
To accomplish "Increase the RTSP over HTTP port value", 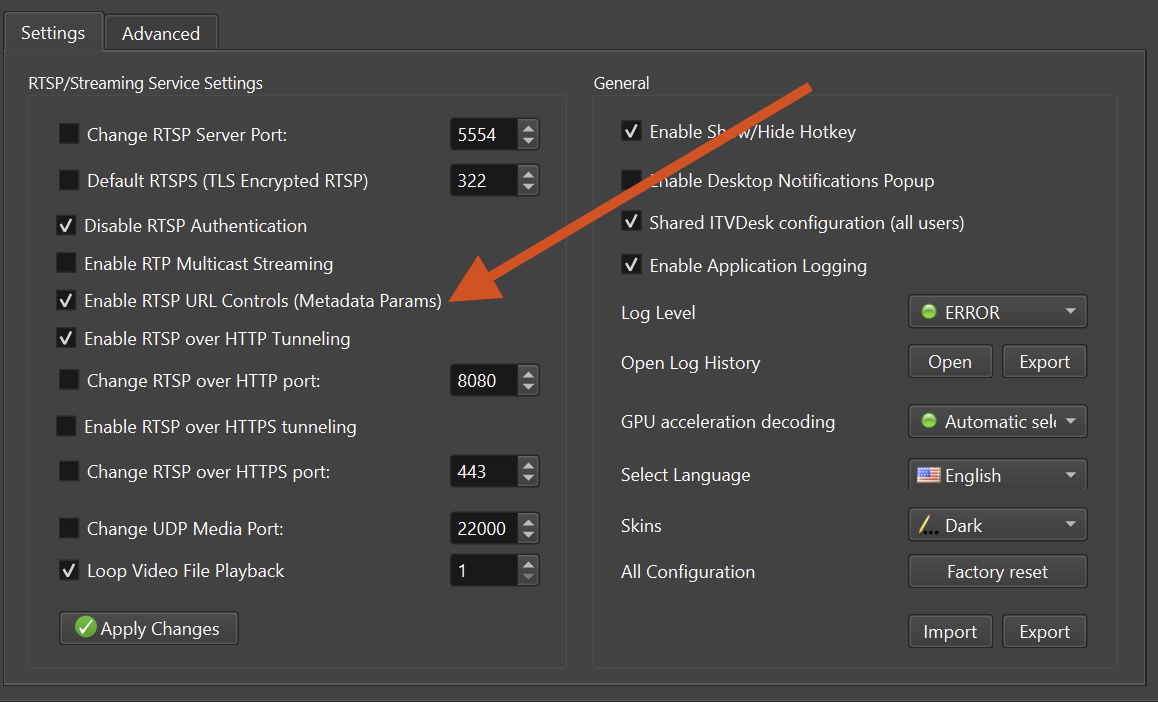I will pyautogui.click(x=528, y=373).
